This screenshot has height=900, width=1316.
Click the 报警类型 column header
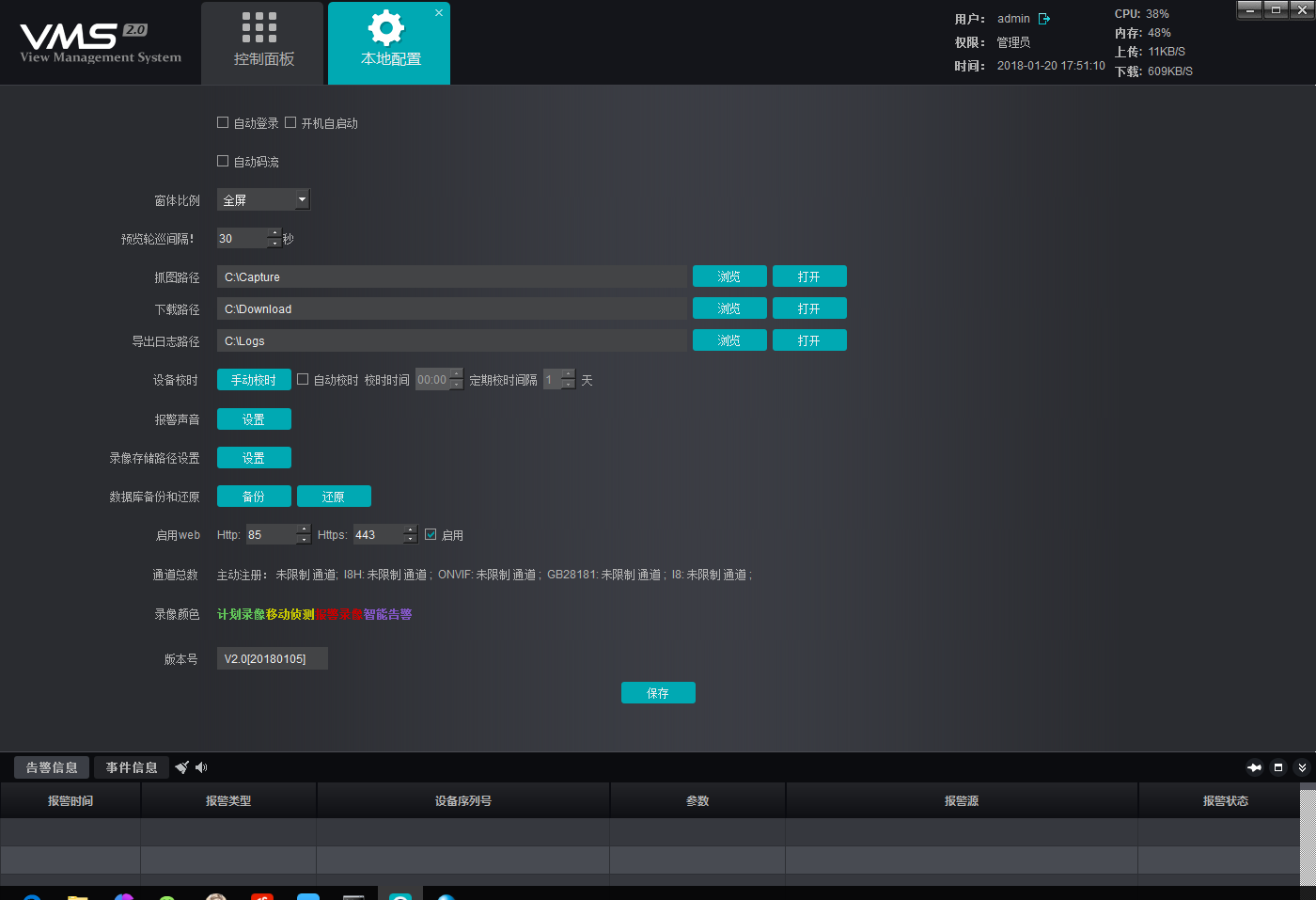pyautogui.click(x=228, y=801)
